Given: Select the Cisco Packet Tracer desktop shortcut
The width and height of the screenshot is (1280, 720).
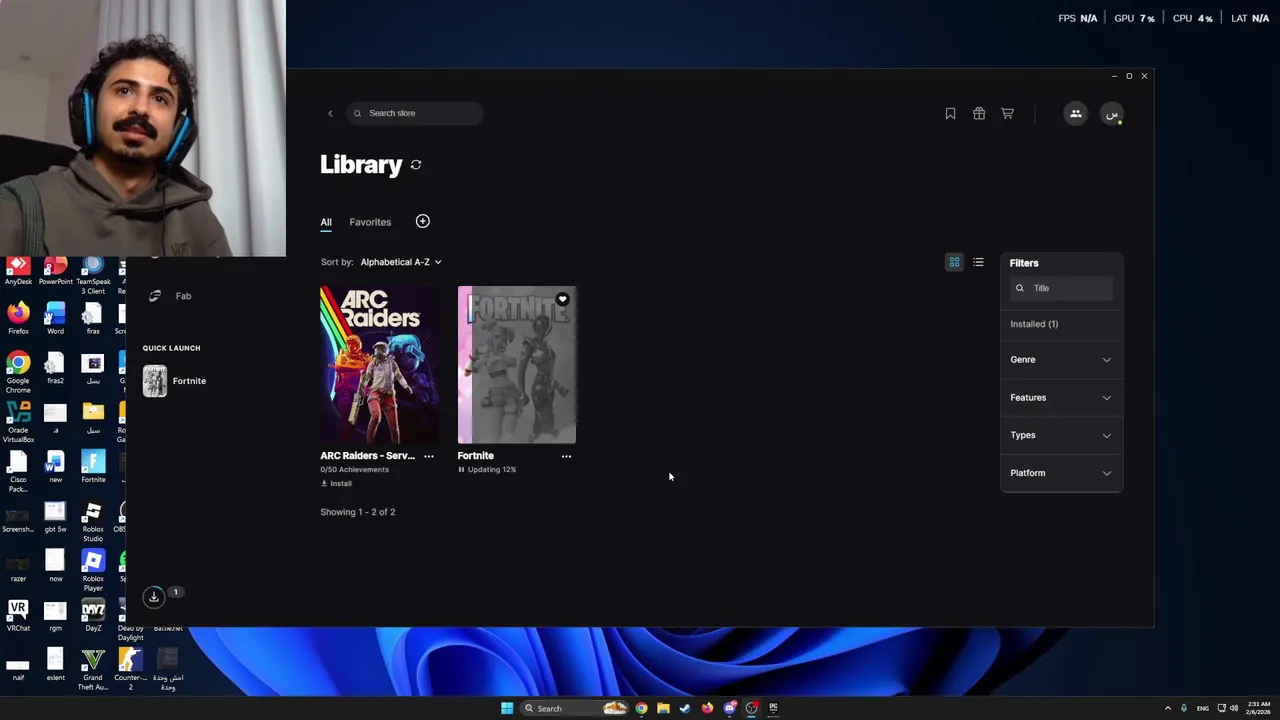Looking at the screenshot, I should pos(18,471).
